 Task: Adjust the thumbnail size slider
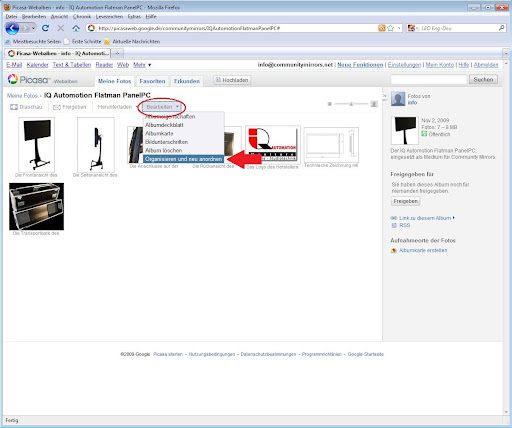click(351, 104)
